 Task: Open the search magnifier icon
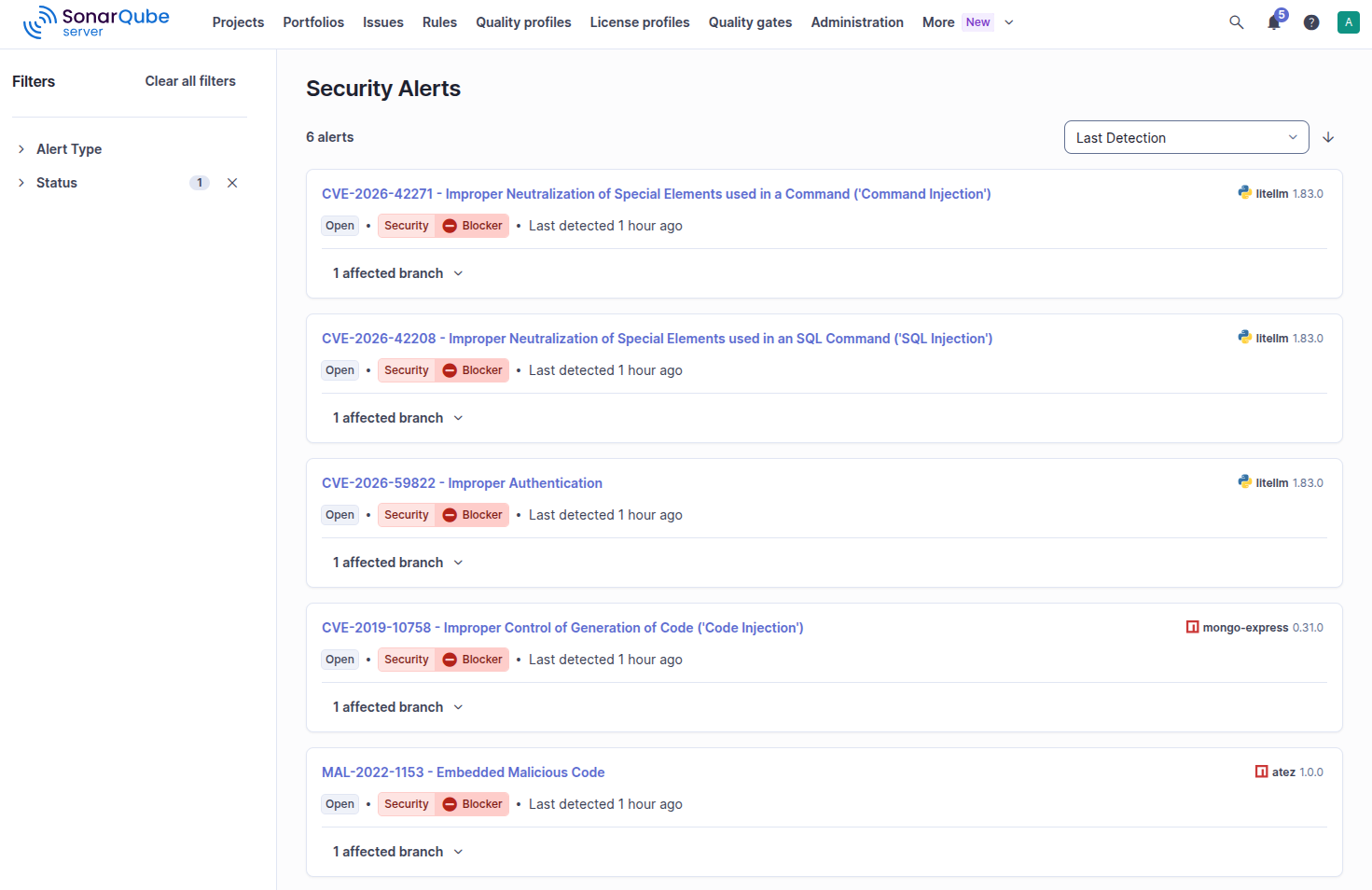tap(1237, 22)
